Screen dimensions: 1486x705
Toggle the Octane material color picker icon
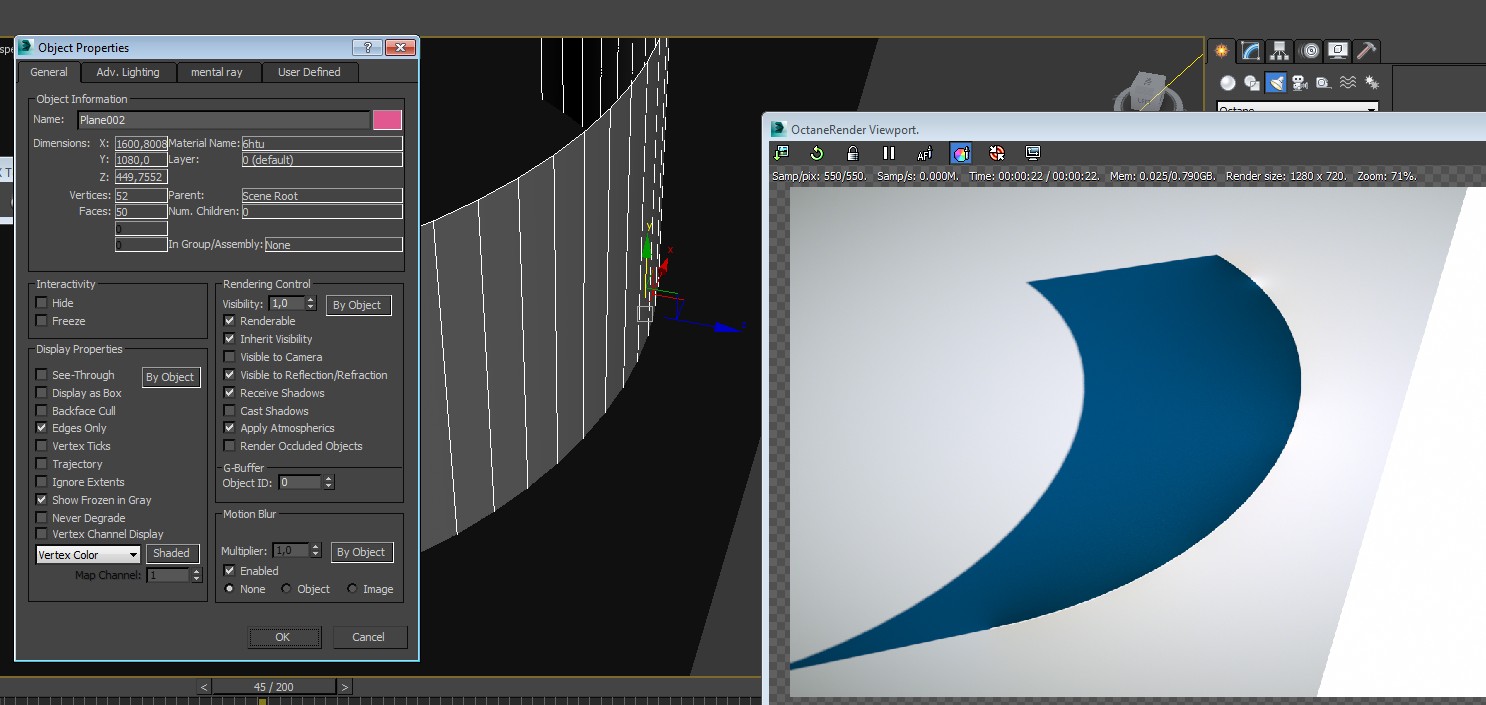(x=960, y=153)
